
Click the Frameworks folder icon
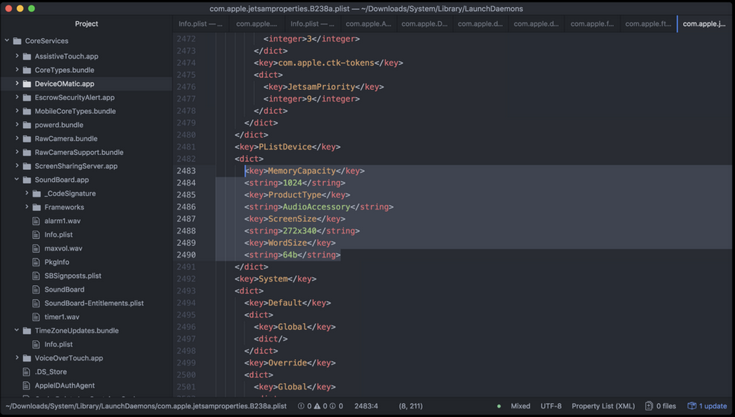point(37,207)
